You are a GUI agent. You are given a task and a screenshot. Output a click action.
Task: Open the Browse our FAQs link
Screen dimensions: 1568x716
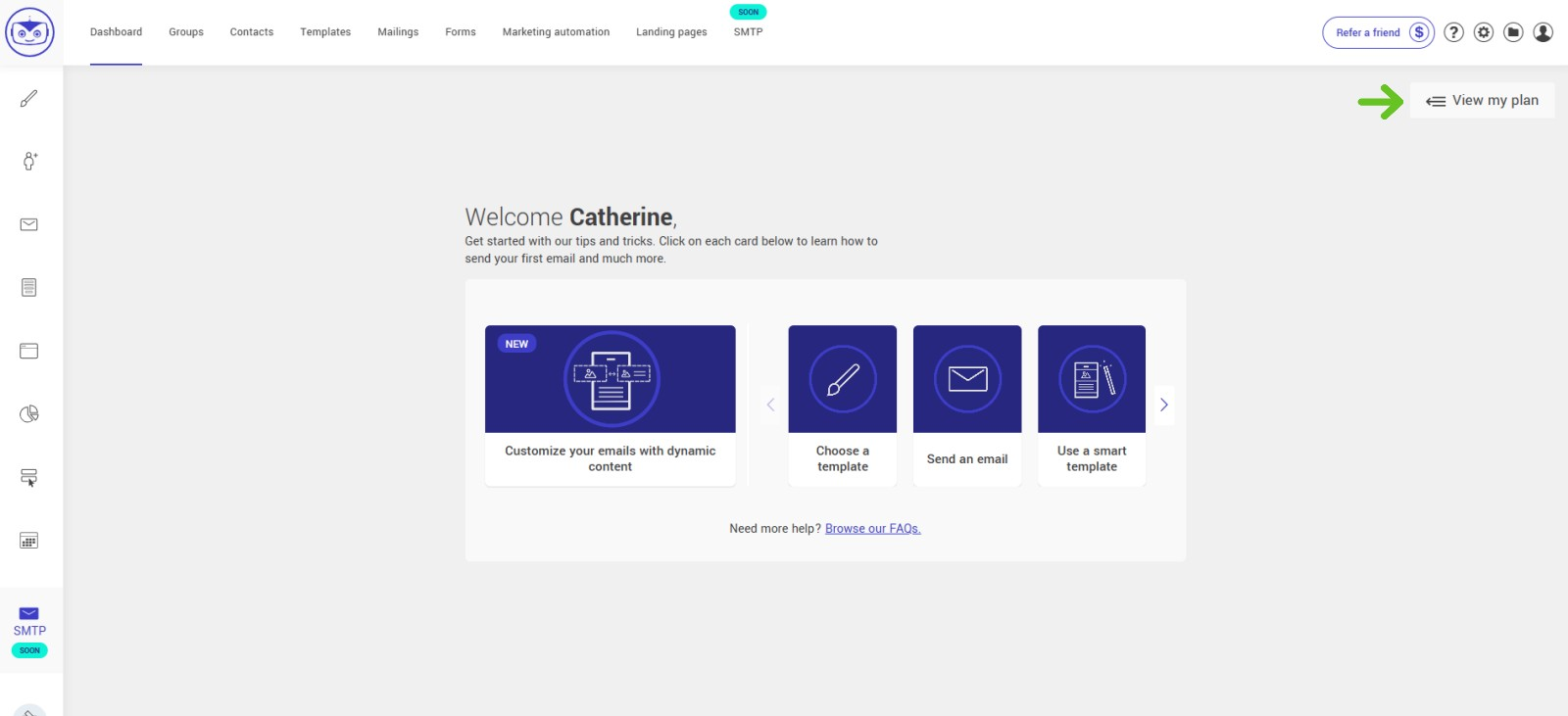[x=872, y=529]
